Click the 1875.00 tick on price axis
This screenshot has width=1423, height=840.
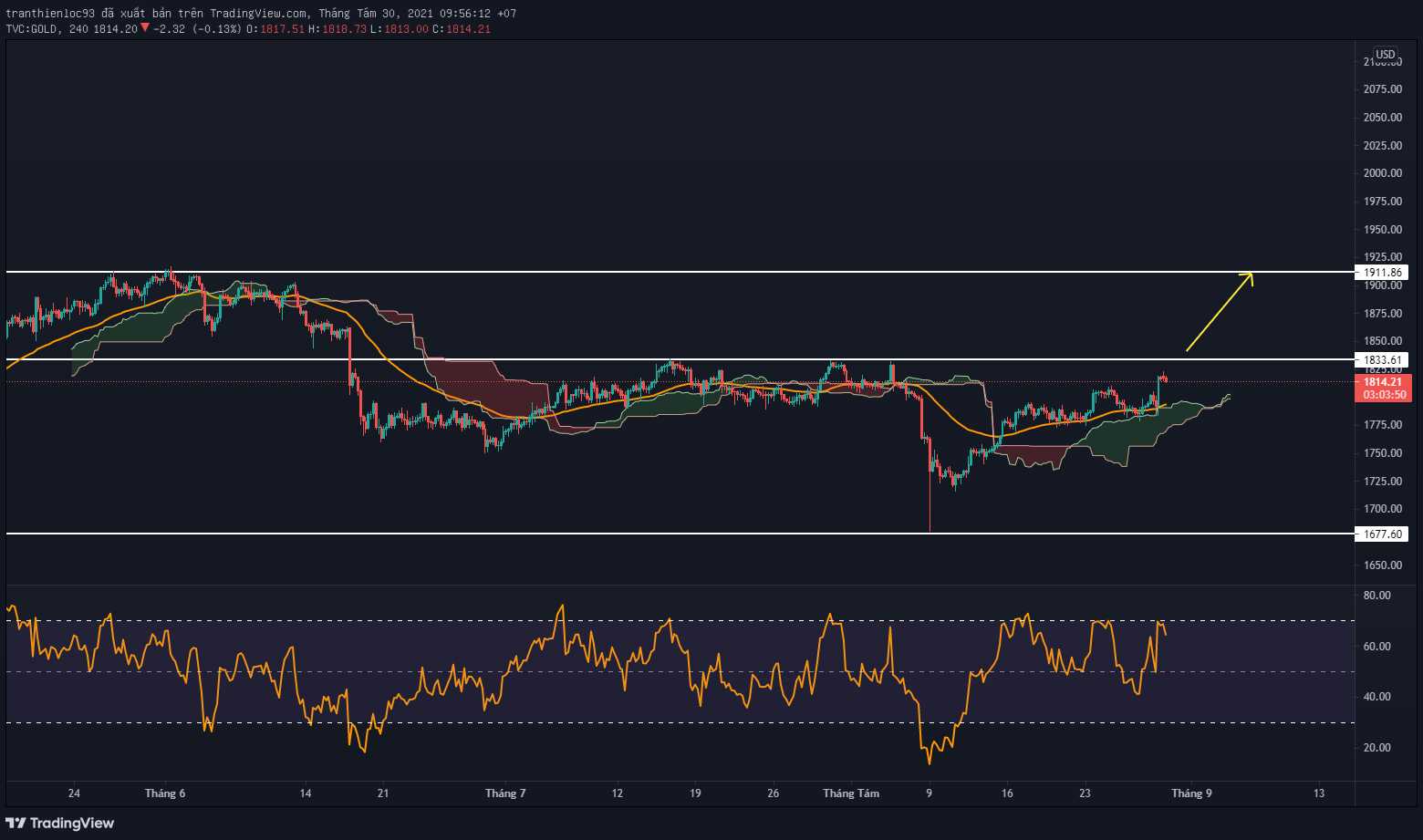(x=1383, y=314)
